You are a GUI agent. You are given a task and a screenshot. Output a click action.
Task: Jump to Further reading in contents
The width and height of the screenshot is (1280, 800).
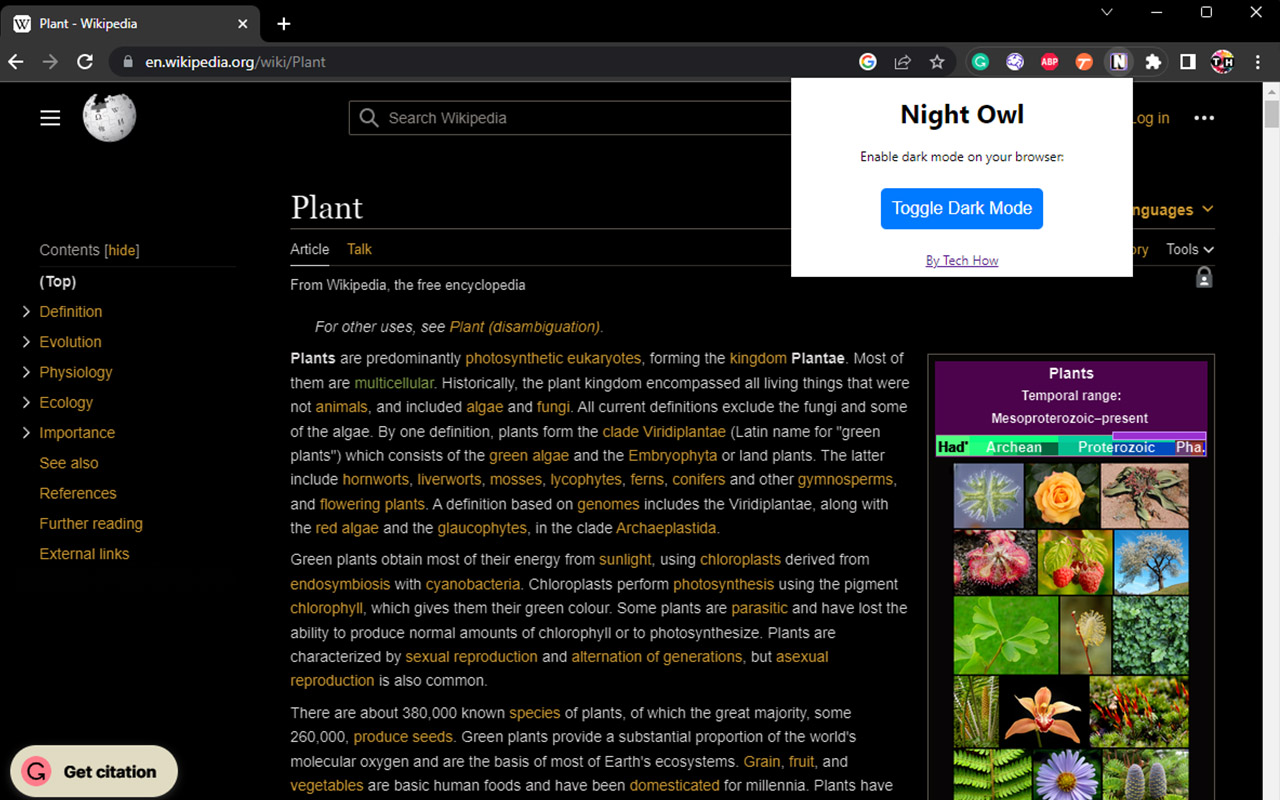pos(91,524)
